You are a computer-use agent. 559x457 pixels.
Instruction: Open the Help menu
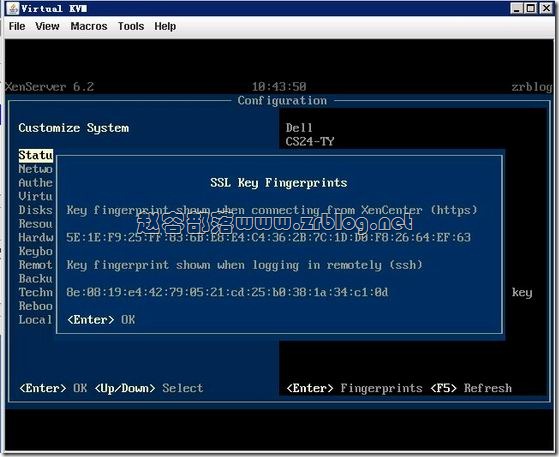(x=165, y=26)
